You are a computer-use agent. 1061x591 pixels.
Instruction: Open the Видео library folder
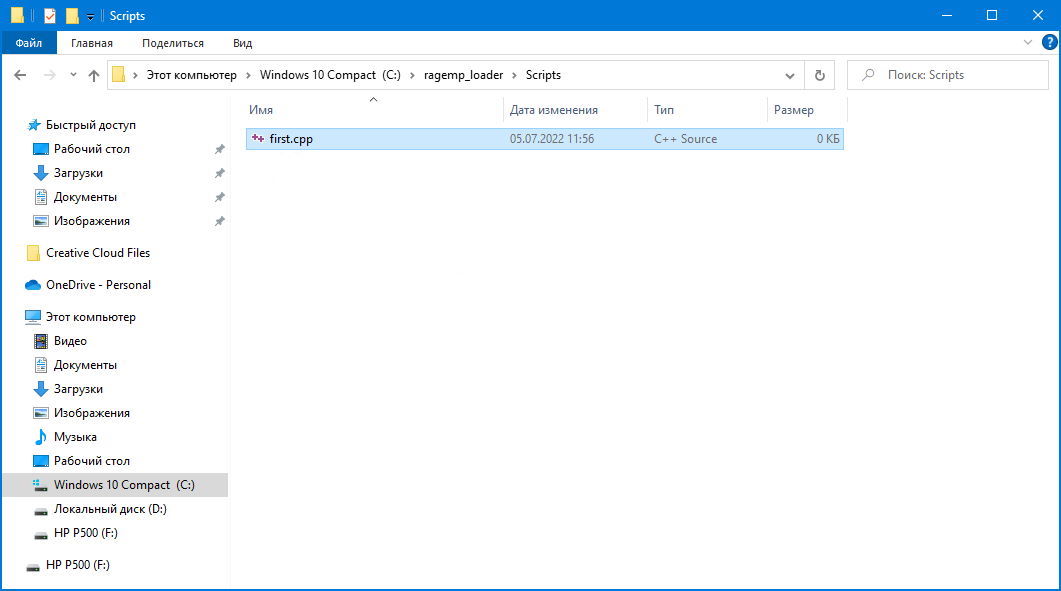(x=70, y=341)
